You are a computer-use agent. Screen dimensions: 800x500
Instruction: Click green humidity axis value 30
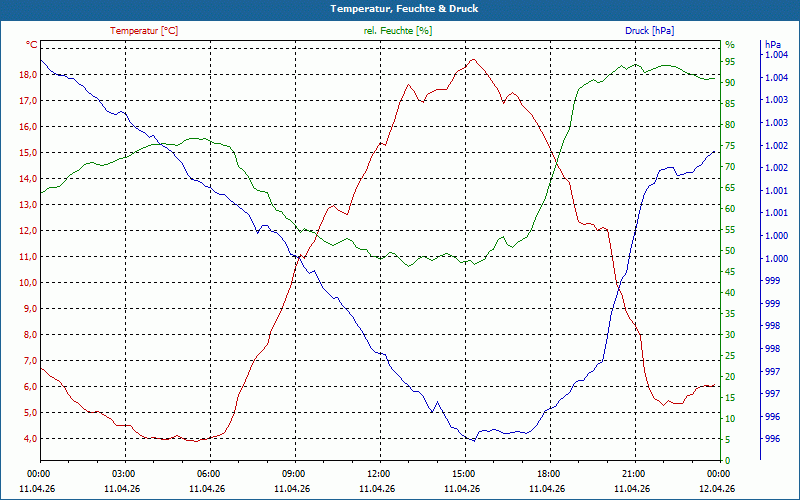tap(730, 335)
